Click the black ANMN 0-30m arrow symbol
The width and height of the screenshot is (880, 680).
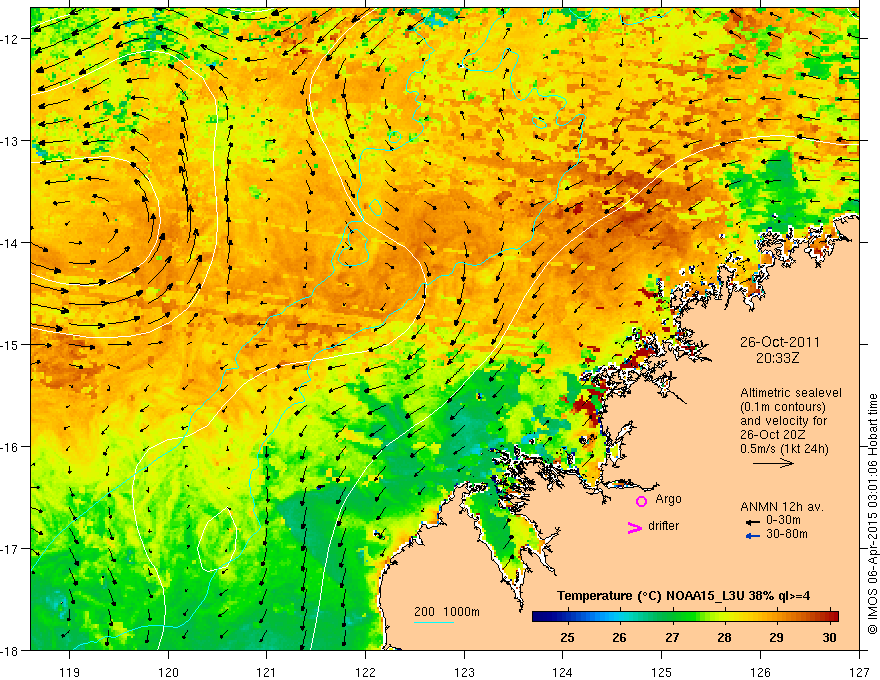tap(753, 522)
